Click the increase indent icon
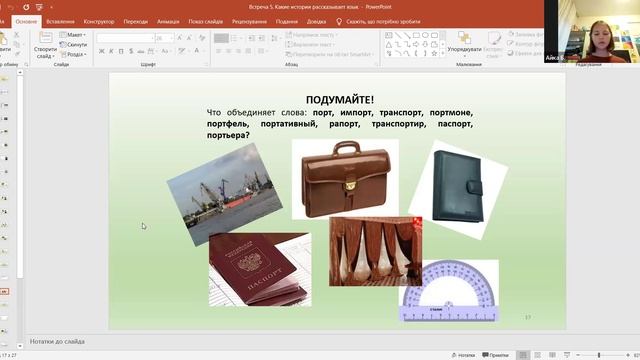 [262, 38]
